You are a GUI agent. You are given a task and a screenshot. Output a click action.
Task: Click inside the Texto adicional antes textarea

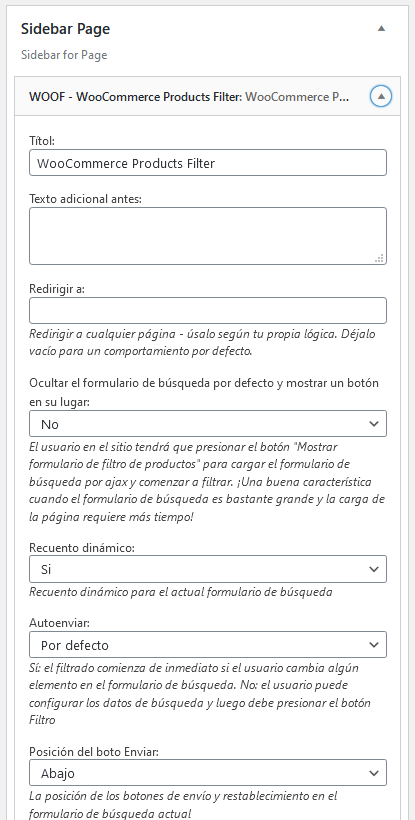coord(208,236)
